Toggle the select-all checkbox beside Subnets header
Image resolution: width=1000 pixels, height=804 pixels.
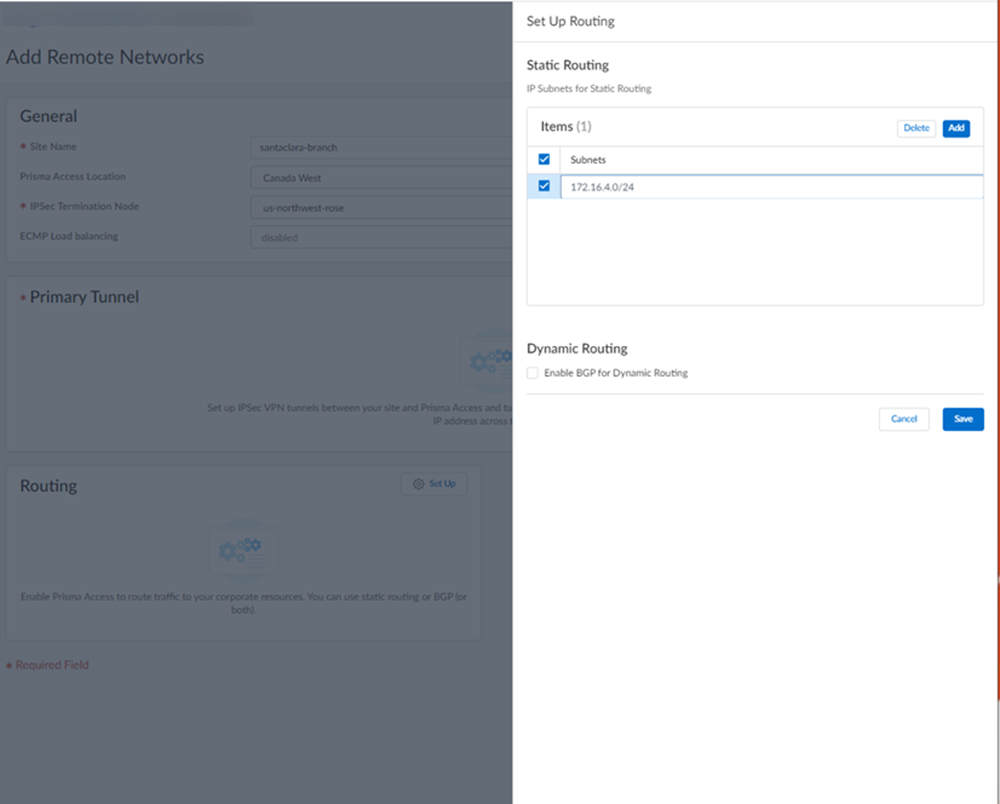544,159
